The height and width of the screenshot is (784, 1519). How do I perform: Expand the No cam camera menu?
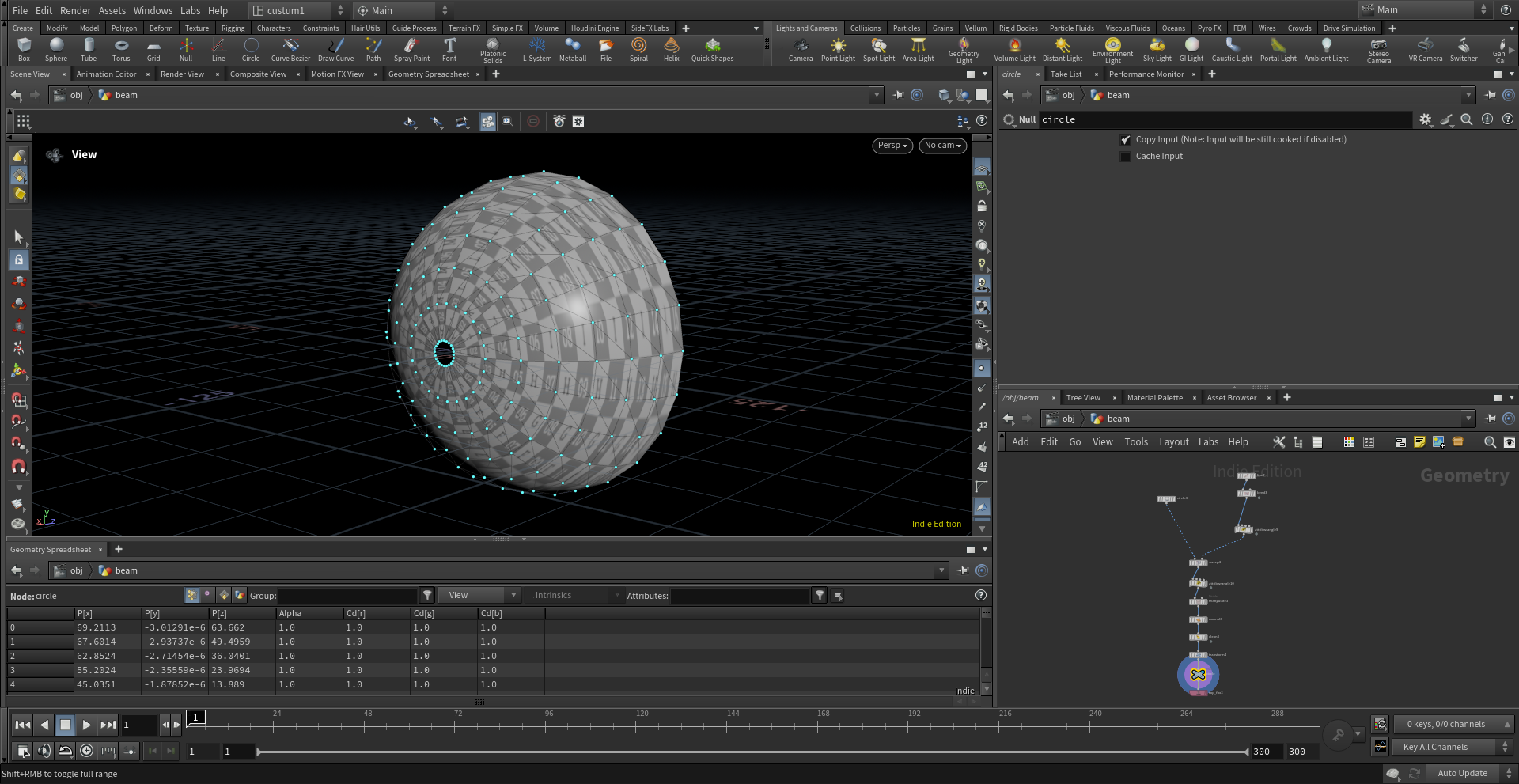pyautogui.click(x=942, y=146)
